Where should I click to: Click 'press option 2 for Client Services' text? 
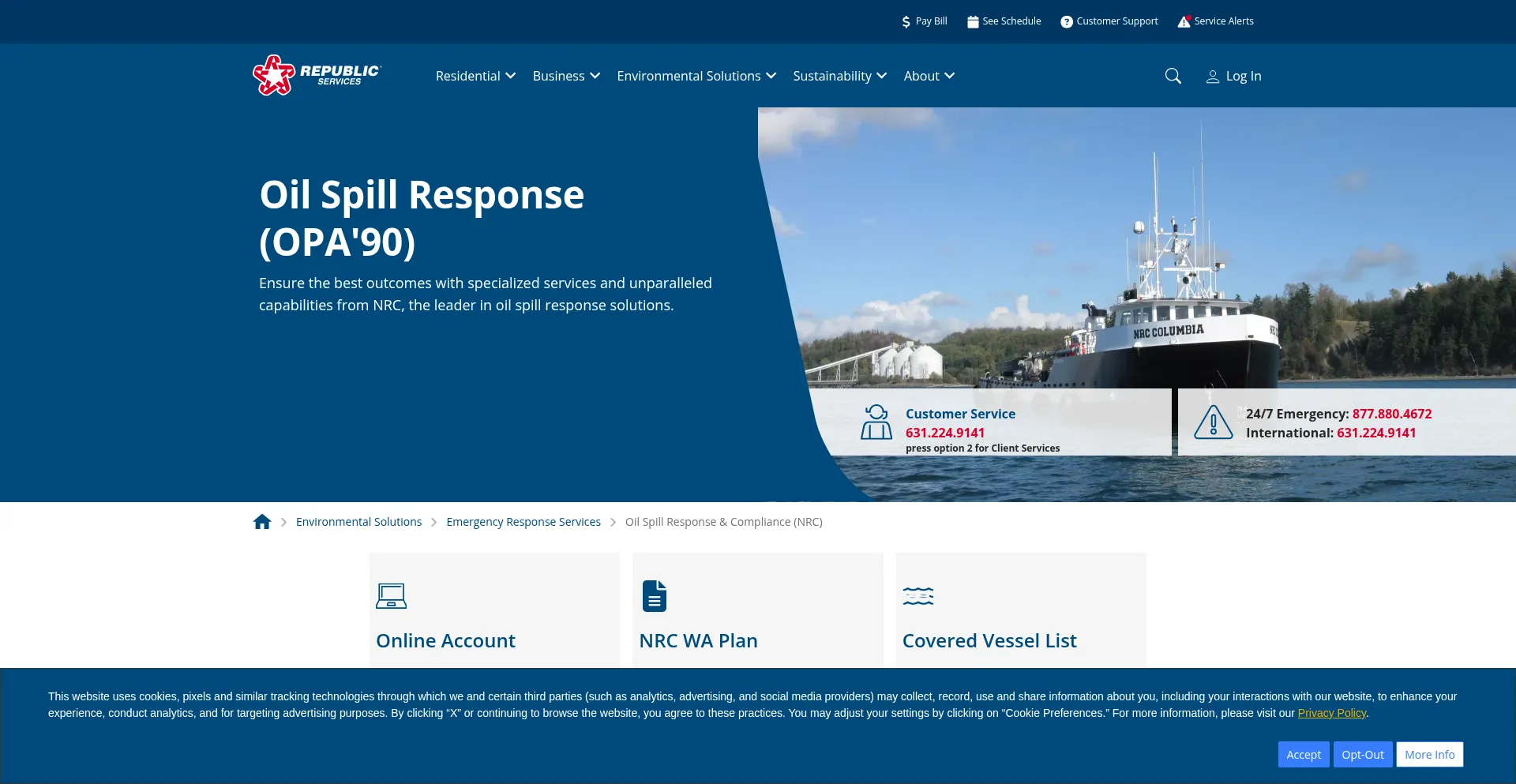point(982,448)
